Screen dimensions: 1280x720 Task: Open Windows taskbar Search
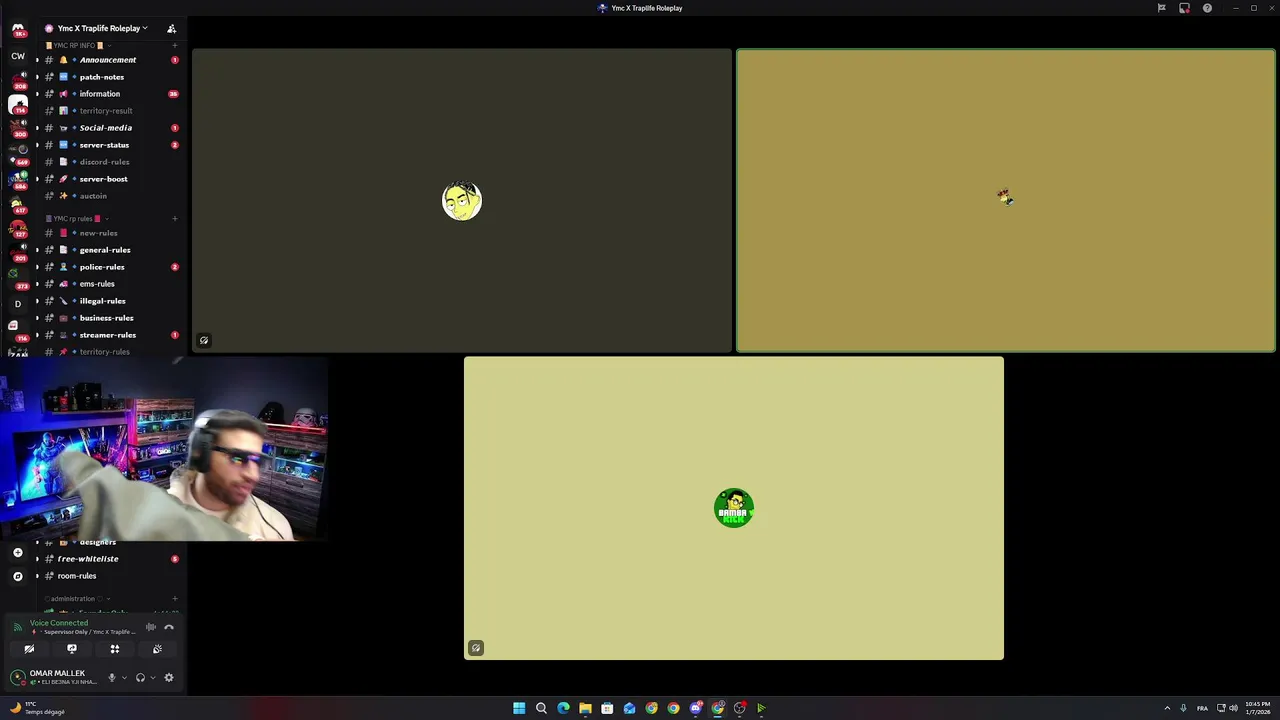pyautogui.click(x=541, y=708)
